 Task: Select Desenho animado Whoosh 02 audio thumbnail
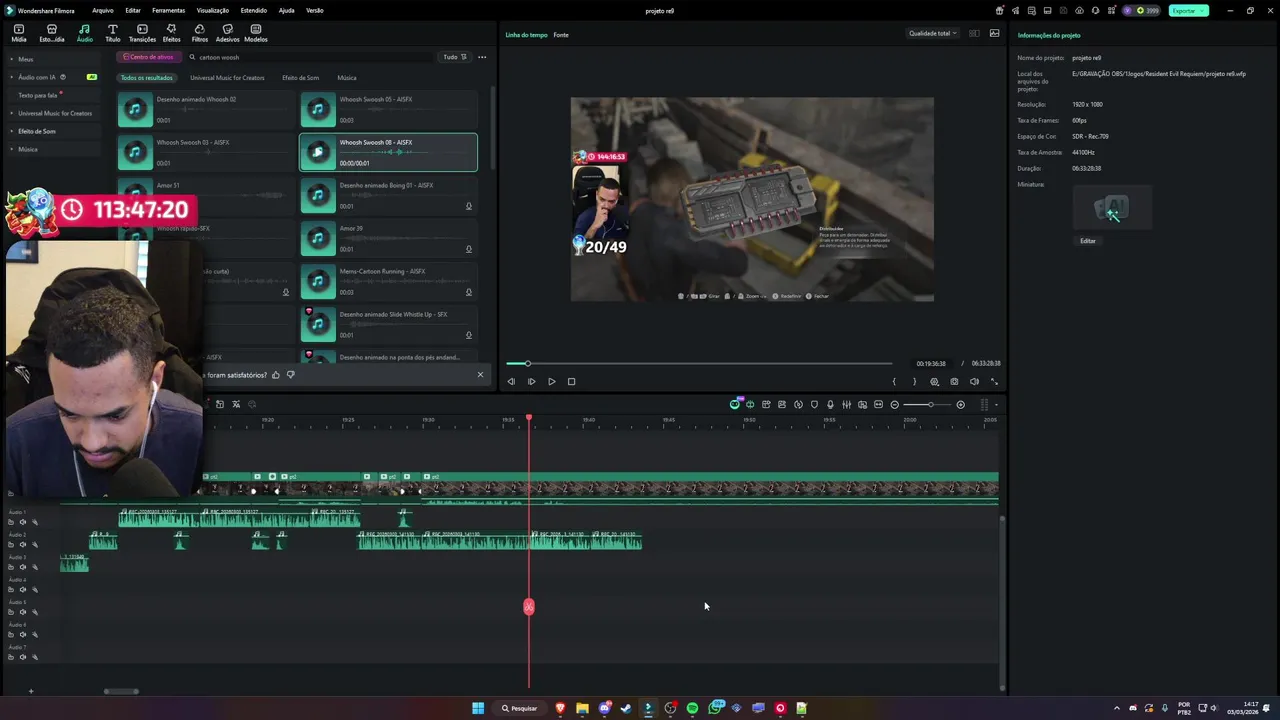[x=135, y=109]
